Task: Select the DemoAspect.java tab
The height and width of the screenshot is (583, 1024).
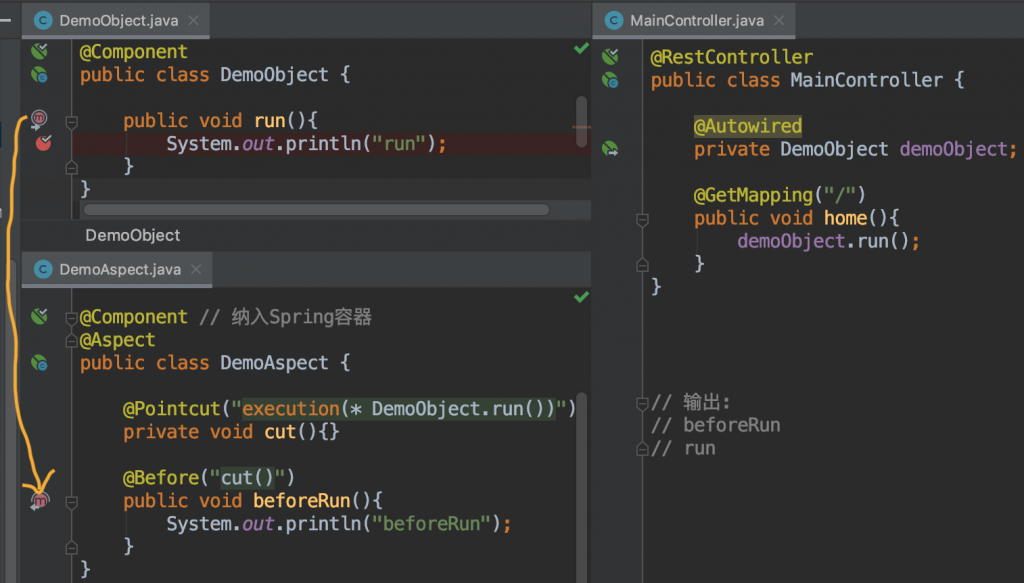Action: click(x=120, y=270)
